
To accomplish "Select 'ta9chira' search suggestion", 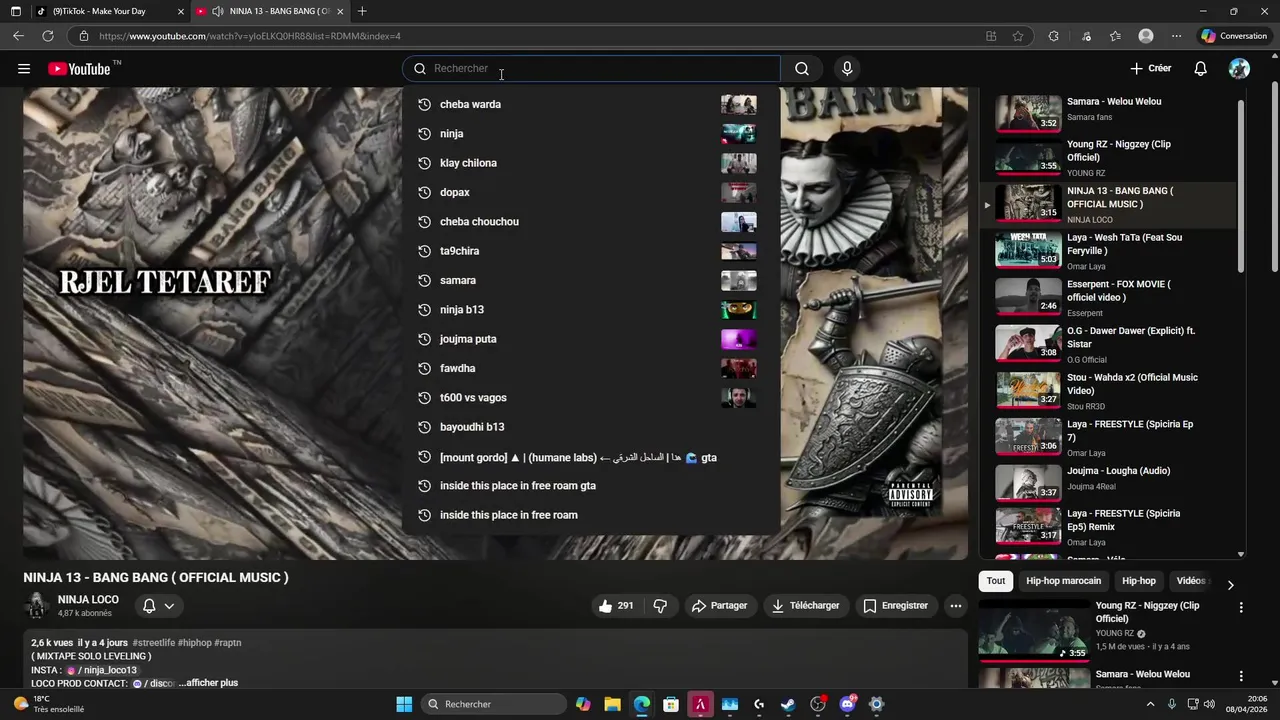I will 590,251.
